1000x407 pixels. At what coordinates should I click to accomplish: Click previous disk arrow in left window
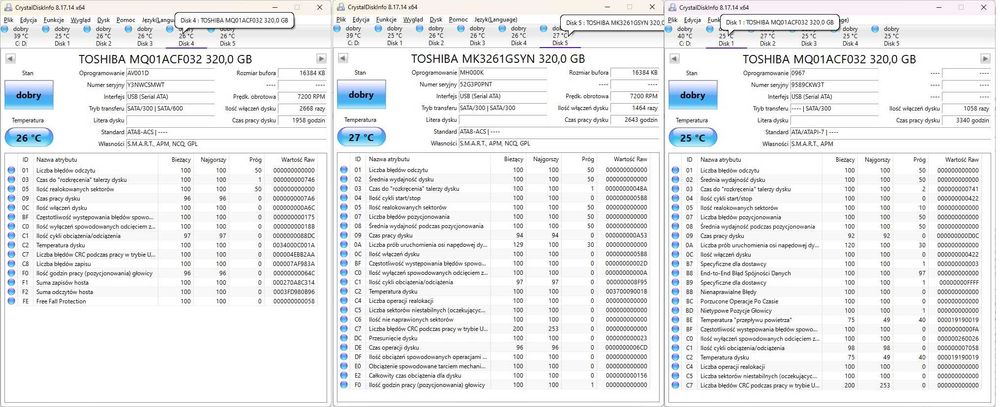10,59
